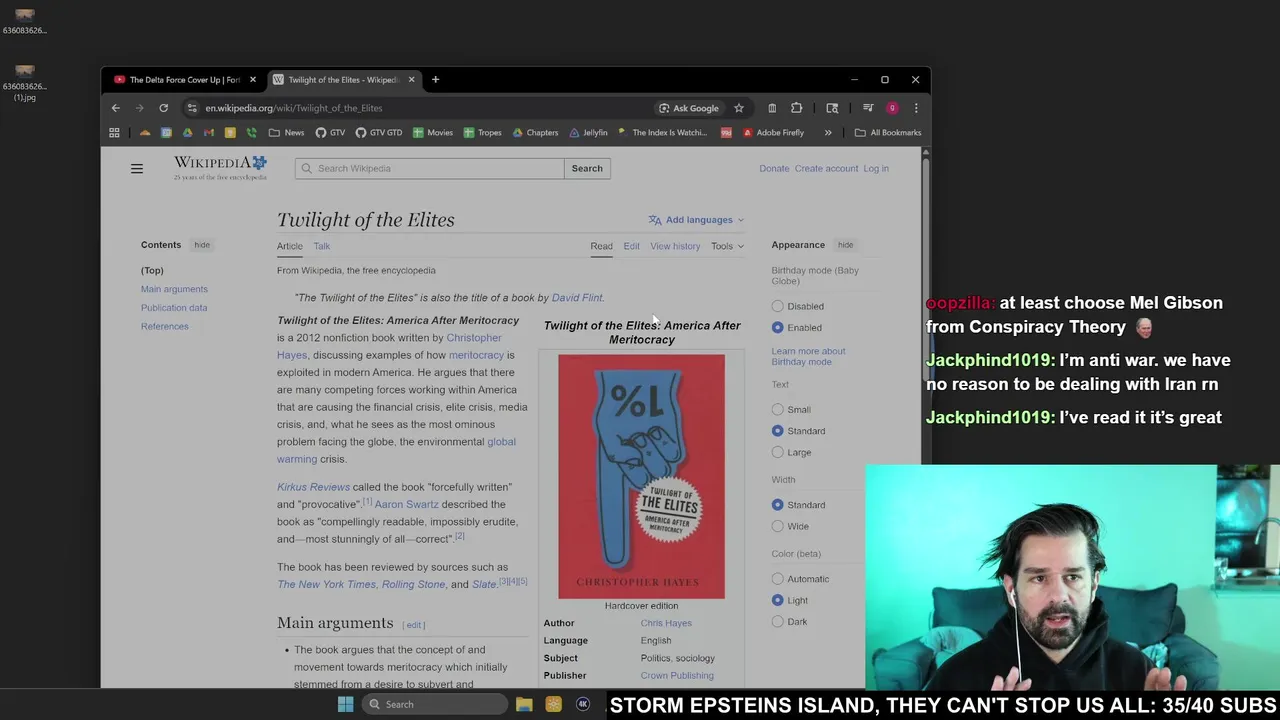Click the book cover thumbnail
This screenshot has height=720, width=1280.
pyautogui.click(x=641, y=477)
